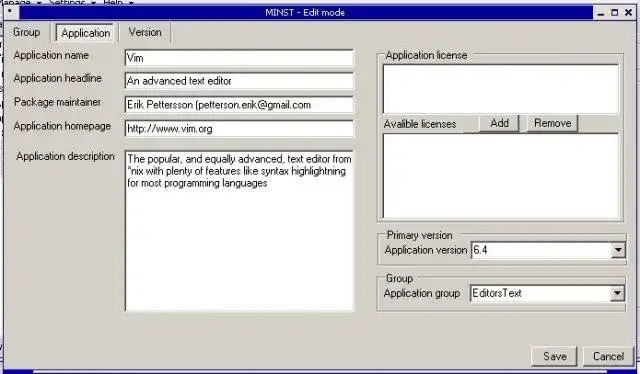Open the Version tab
This screenshot has width=640, height=374.
coord(145,32)
